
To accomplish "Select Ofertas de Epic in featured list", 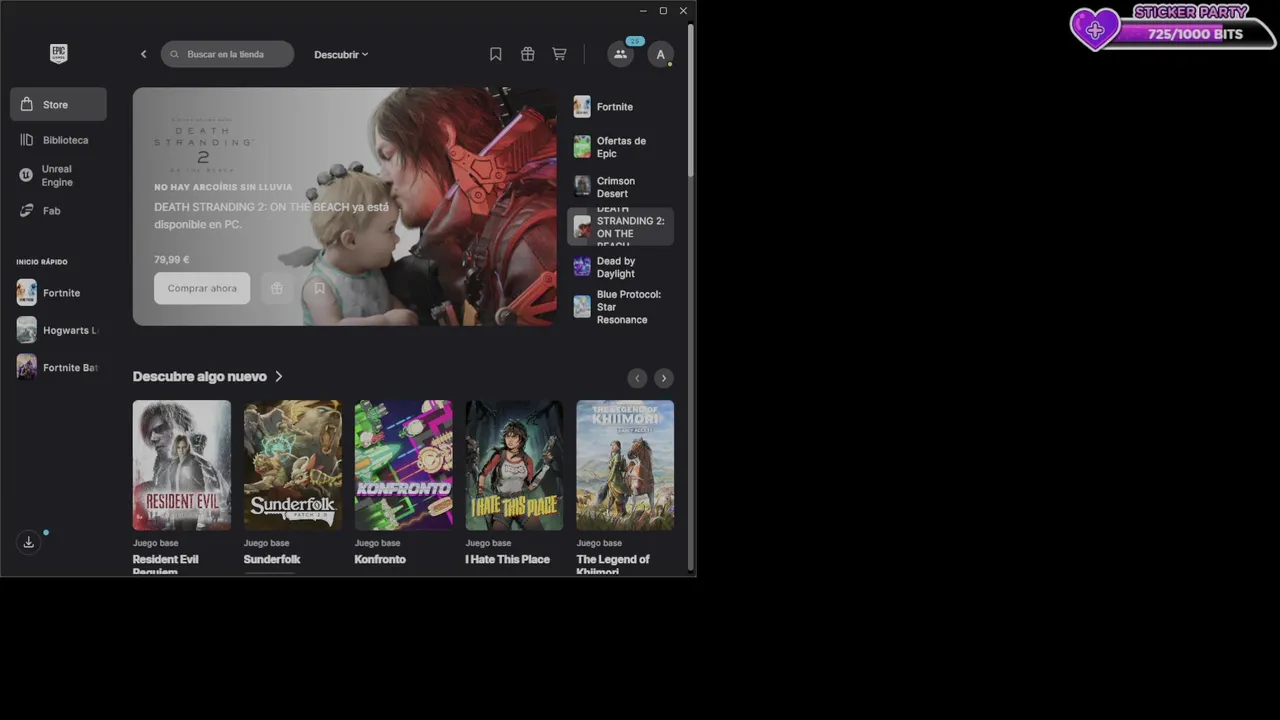I will (x=620, y=147).
